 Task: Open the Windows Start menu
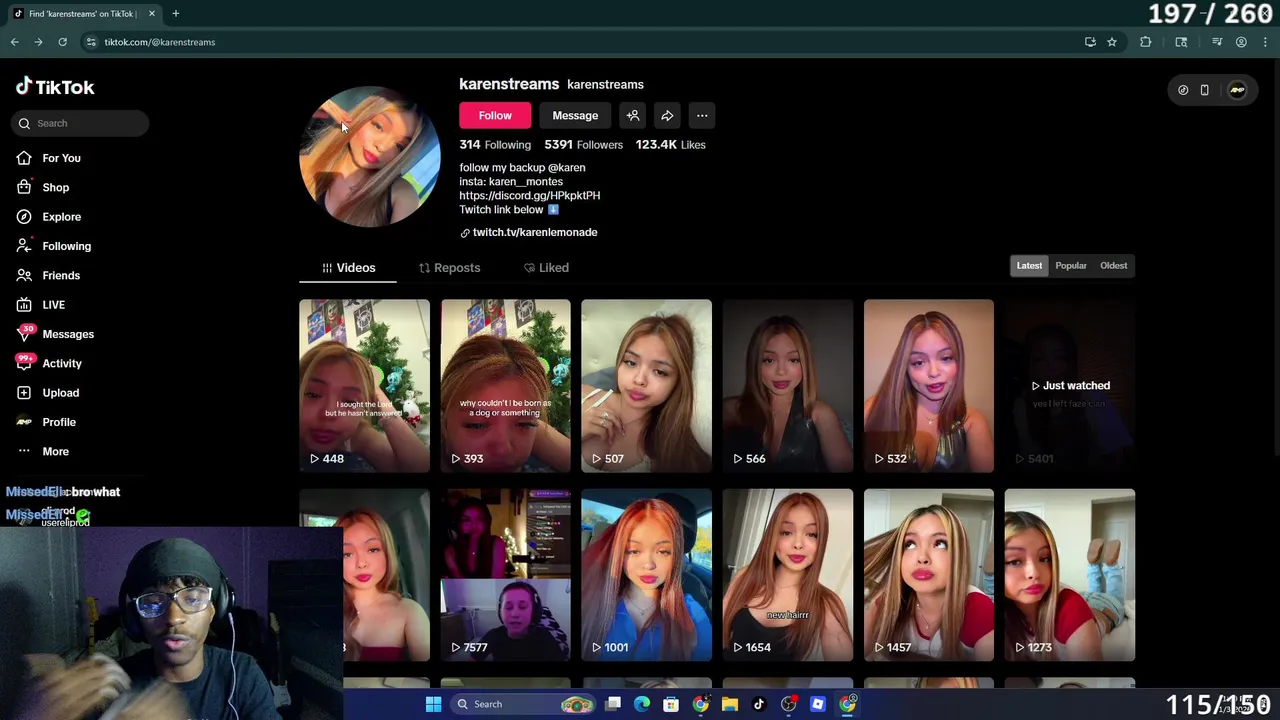pyautogui.click(x=433, y=704)
